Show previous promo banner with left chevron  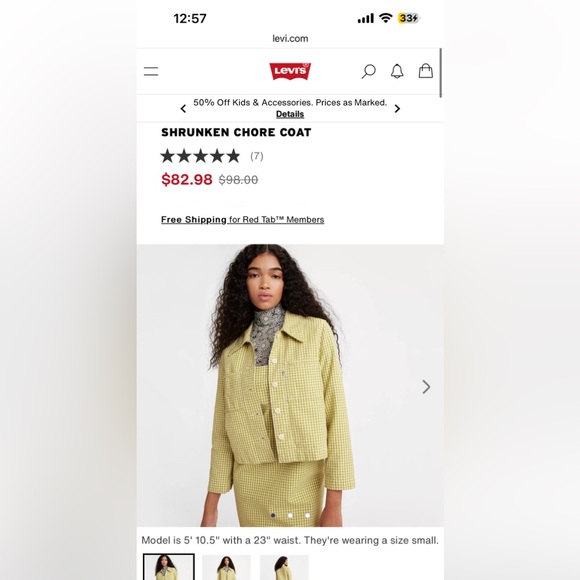click(183, 109)
